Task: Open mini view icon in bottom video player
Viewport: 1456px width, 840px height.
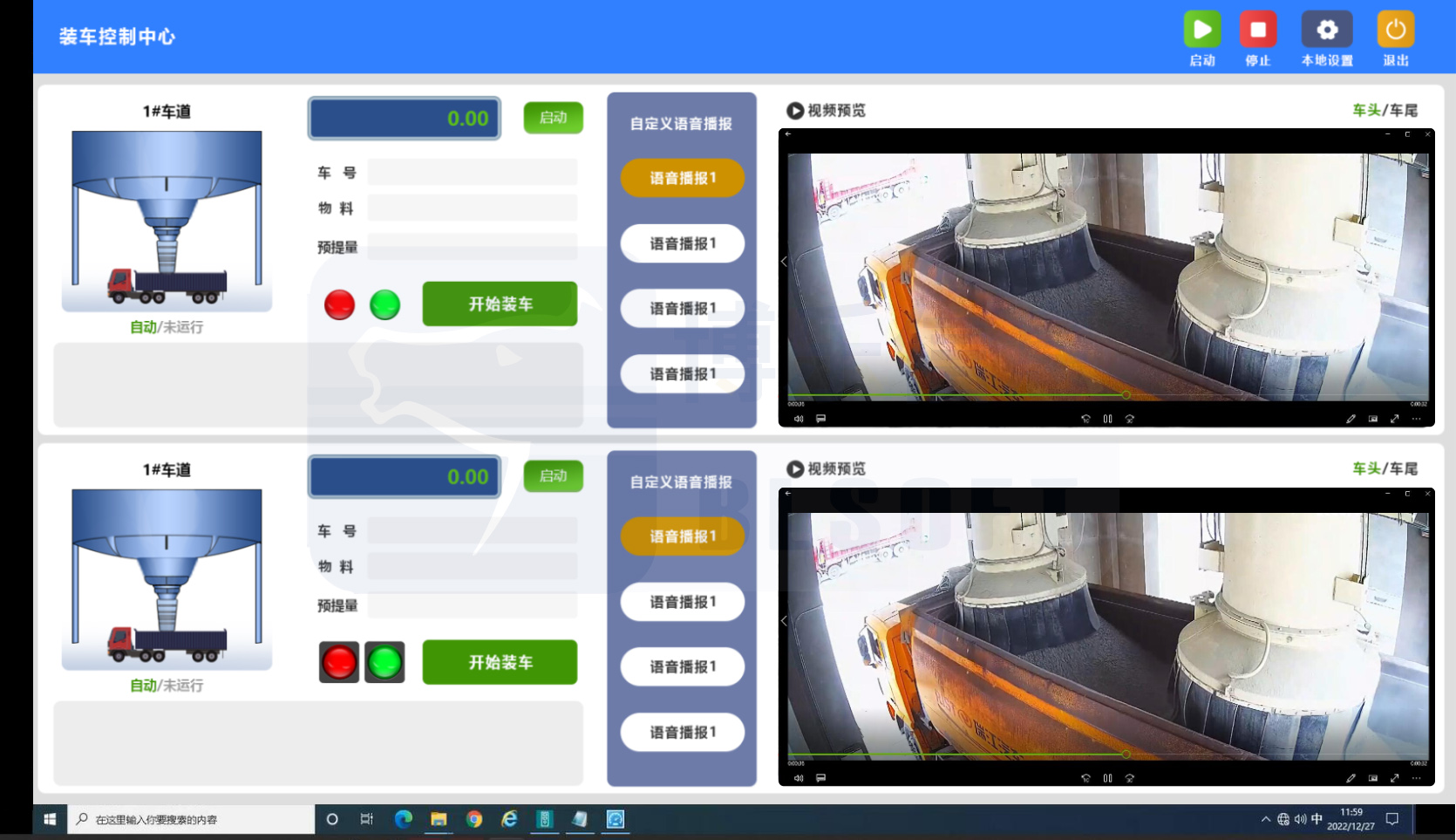Action: pyautogui.click(x=1373, y=778)
